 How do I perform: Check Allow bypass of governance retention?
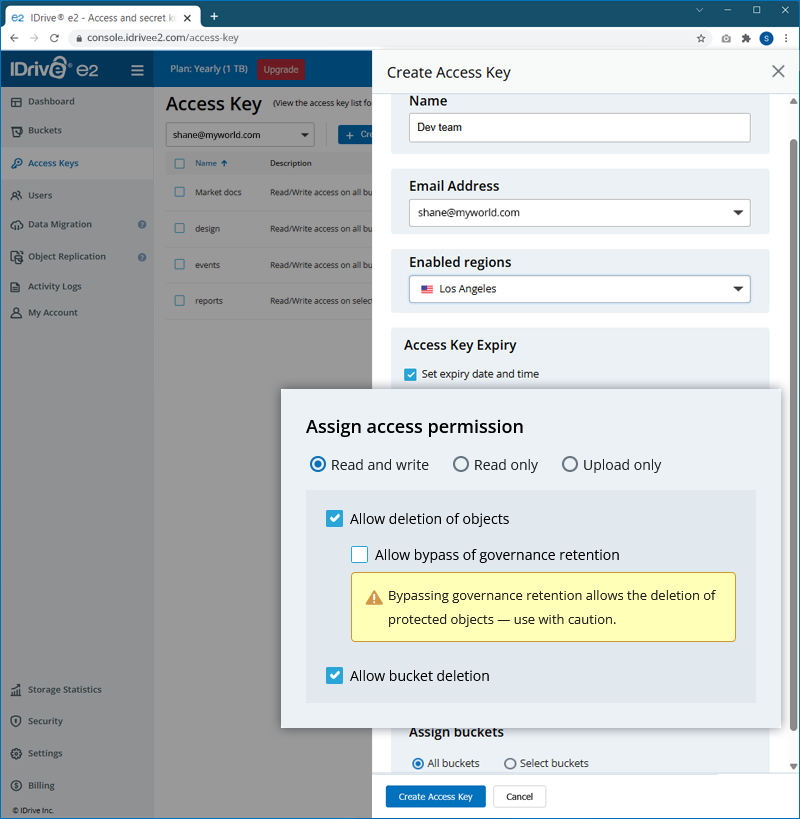pos(359,554)
